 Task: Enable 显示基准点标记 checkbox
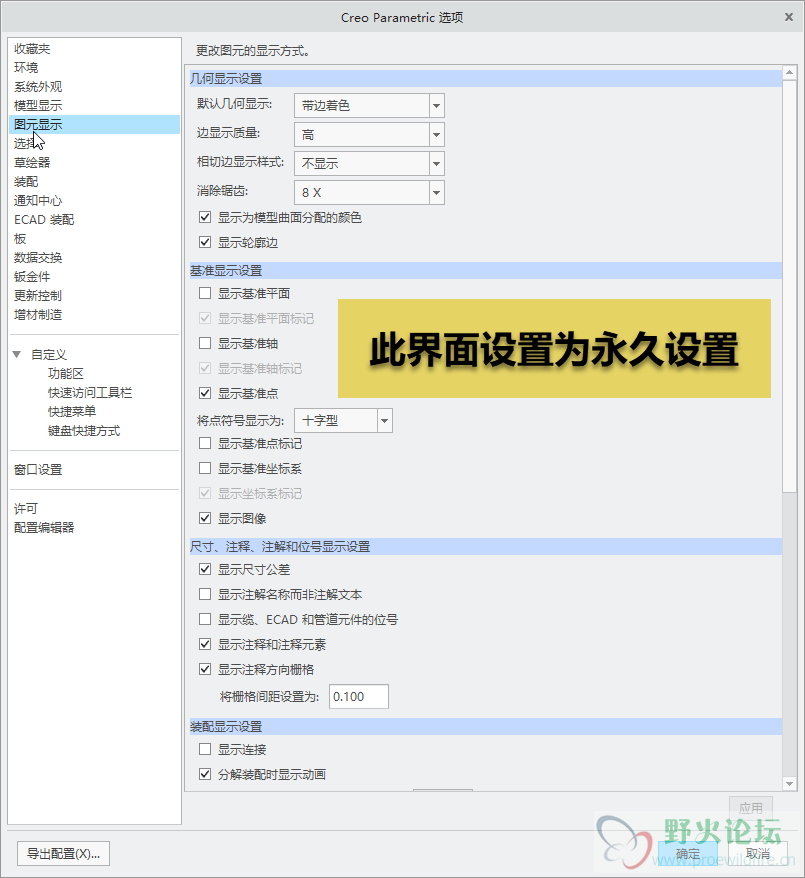point(205,443)
